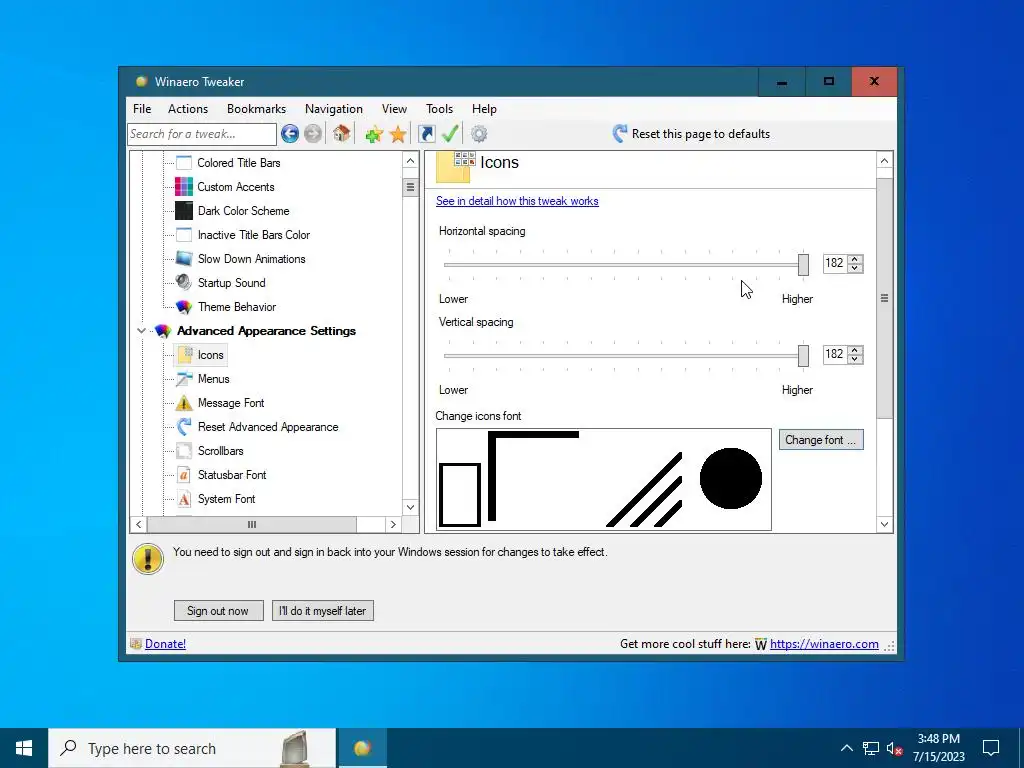Click the green checkmark toolbar icon
The width and height of the screenshot is (1024, 768).
tap(450, 134)
